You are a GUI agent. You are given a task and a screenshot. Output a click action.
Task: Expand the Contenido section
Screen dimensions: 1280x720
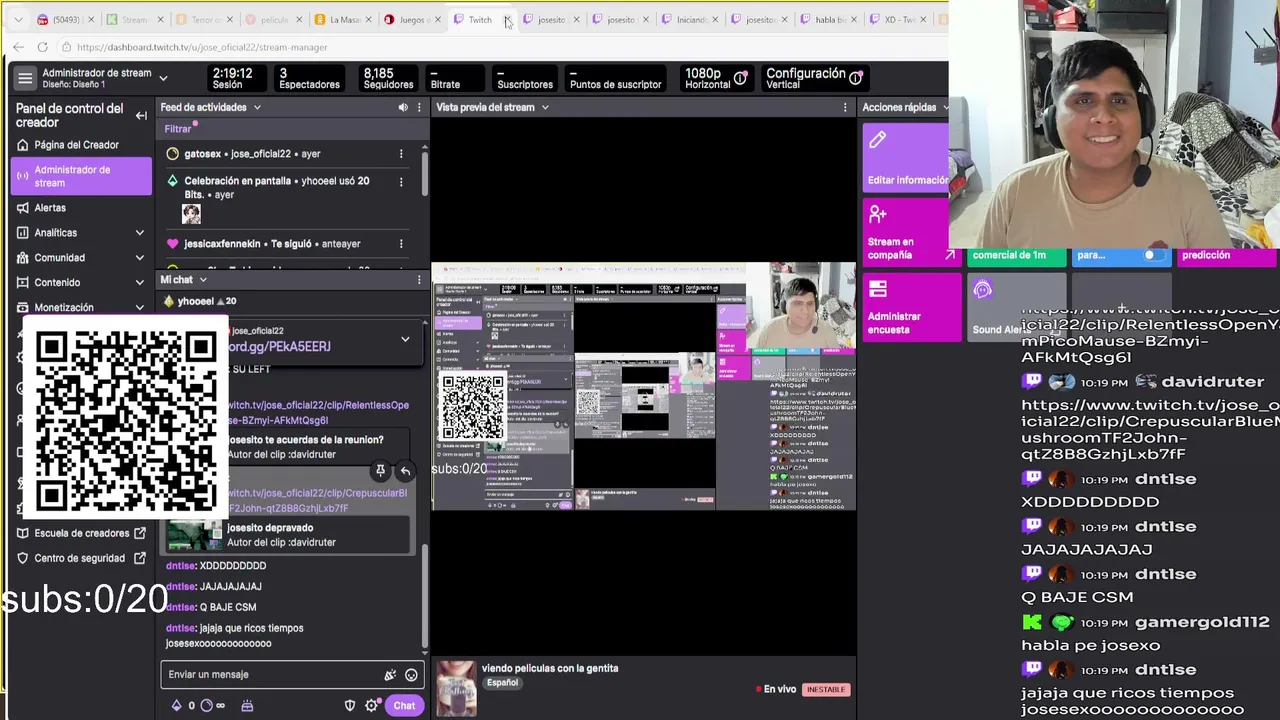click(139, 283)
